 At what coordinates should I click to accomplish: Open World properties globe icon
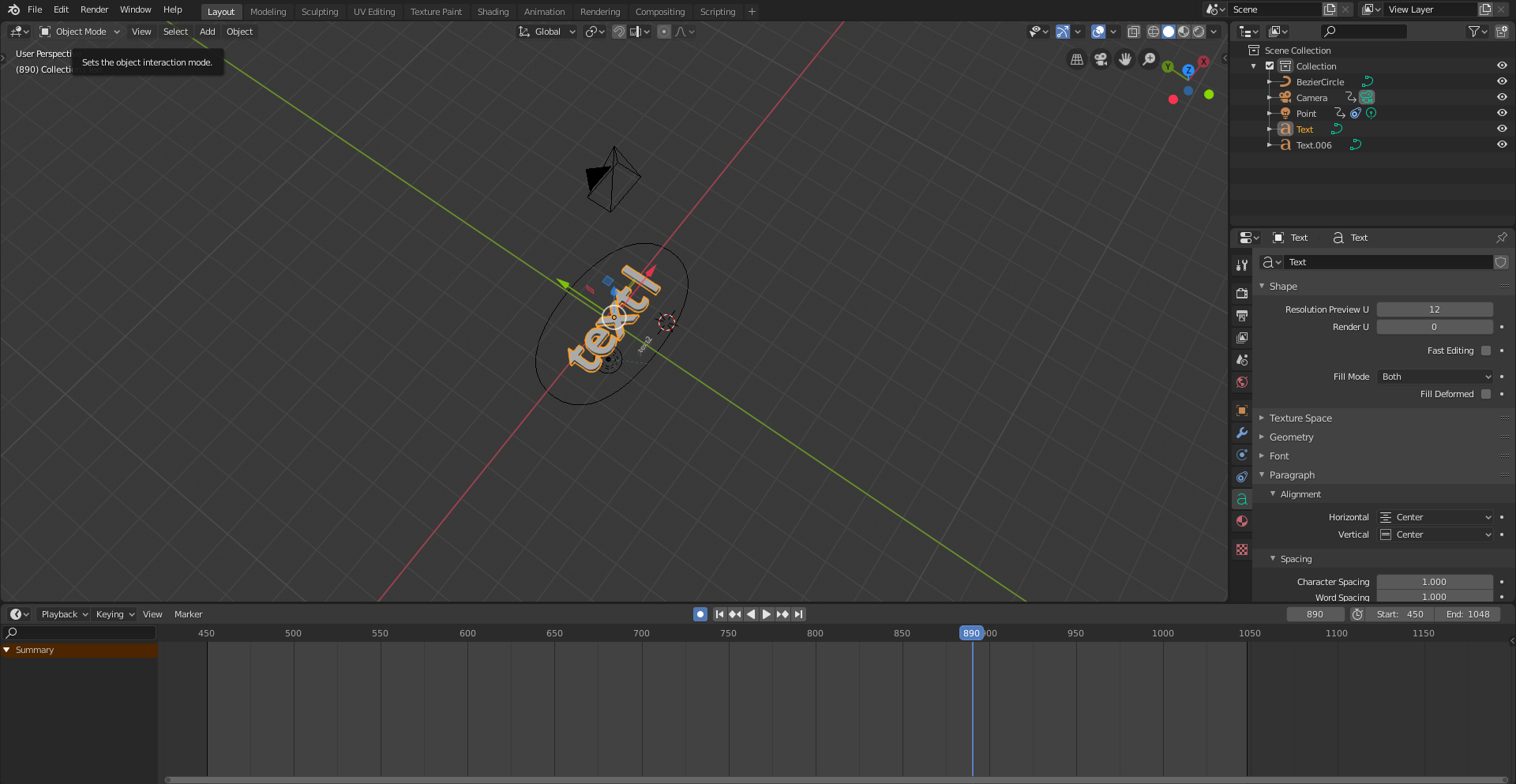coord(1242,382)
